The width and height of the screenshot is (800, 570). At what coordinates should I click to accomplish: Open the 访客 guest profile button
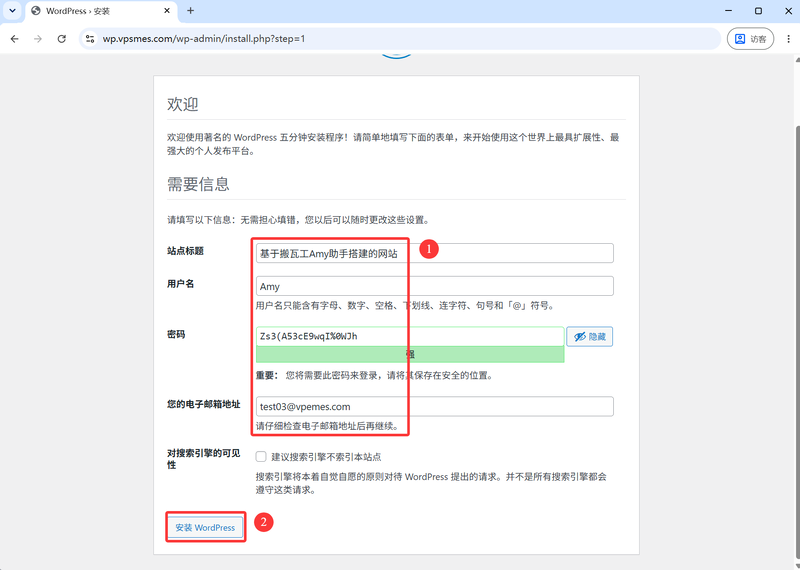click(750, 39)
